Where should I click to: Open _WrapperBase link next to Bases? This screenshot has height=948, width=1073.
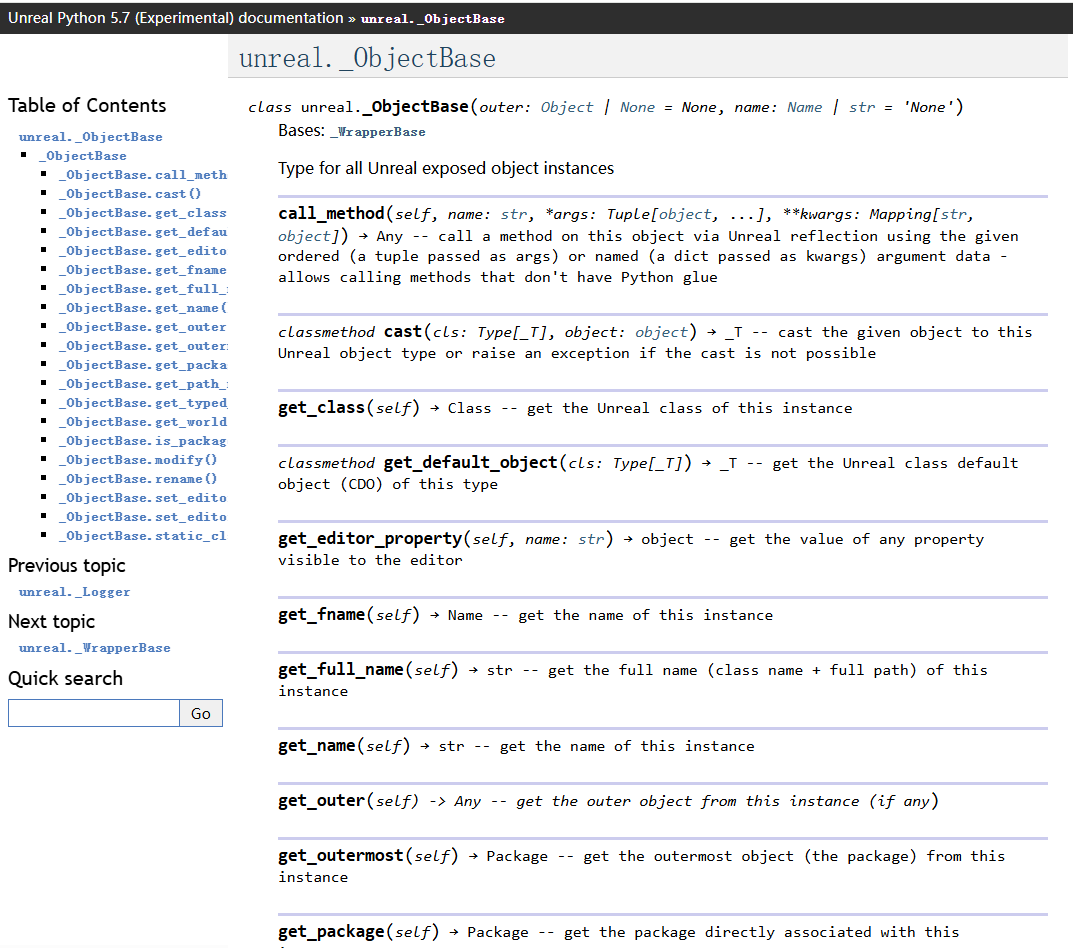[x=378, y=132]
